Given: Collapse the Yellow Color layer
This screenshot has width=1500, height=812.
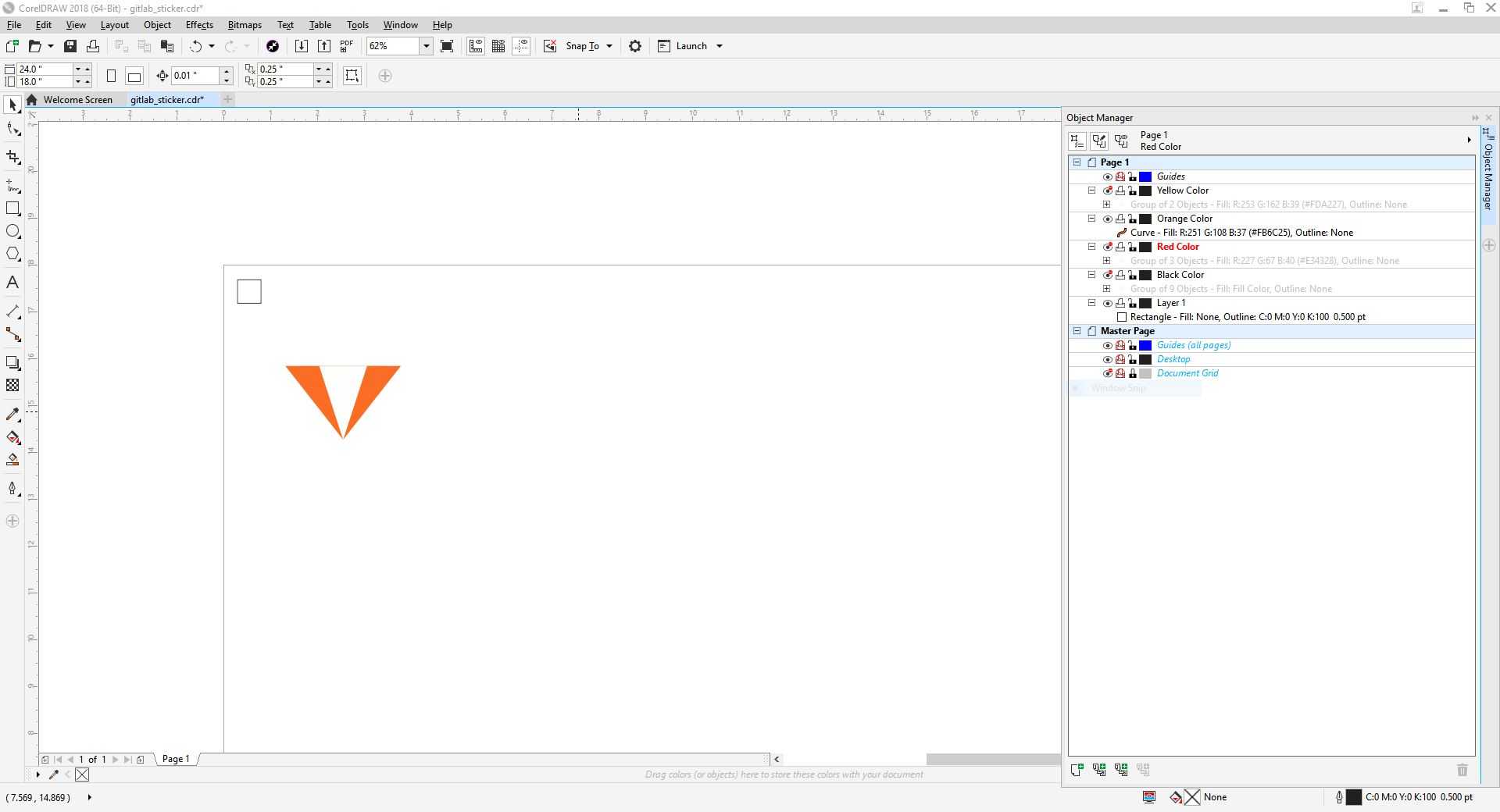Looking at the screenshot, I should coord(1092,191).
